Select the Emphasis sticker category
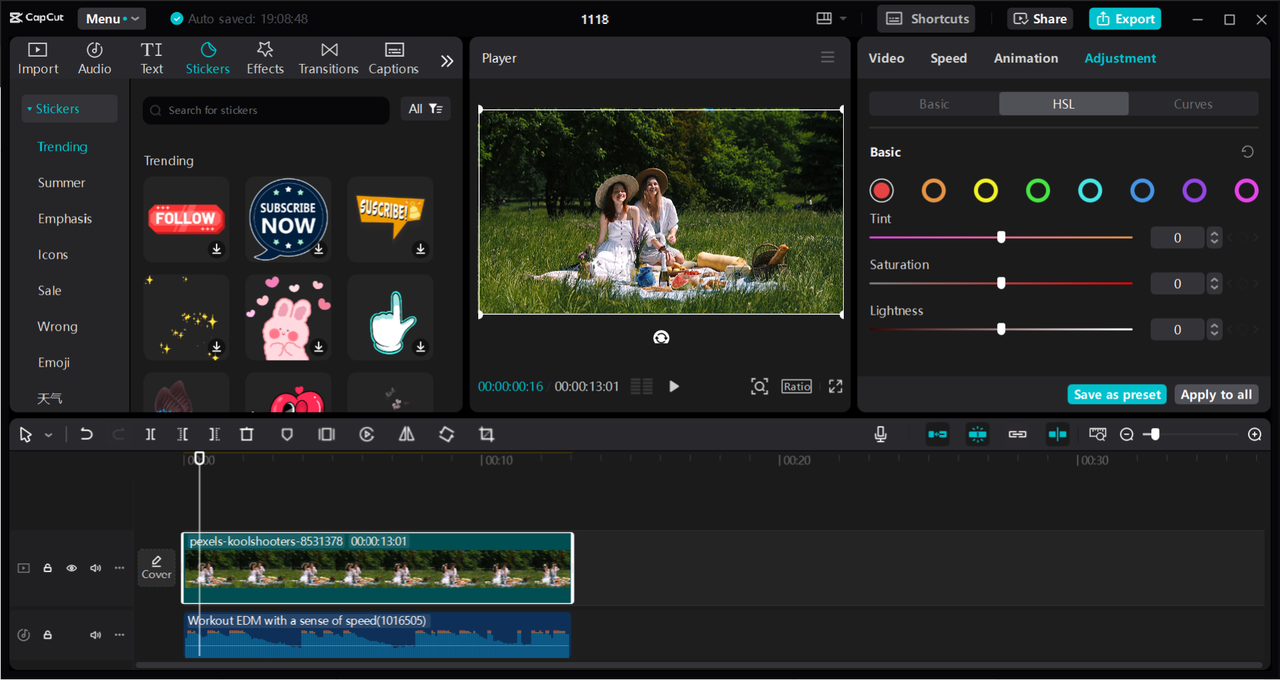1280x680 pixels. [x=65, y=219]
